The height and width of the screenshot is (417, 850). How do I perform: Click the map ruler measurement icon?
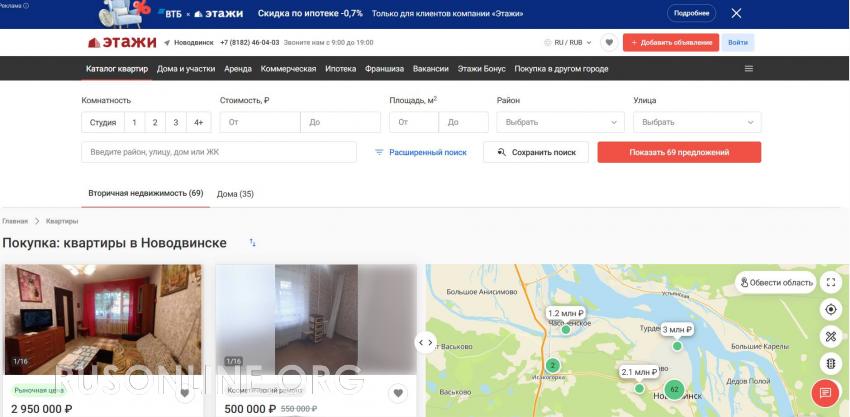830,337
